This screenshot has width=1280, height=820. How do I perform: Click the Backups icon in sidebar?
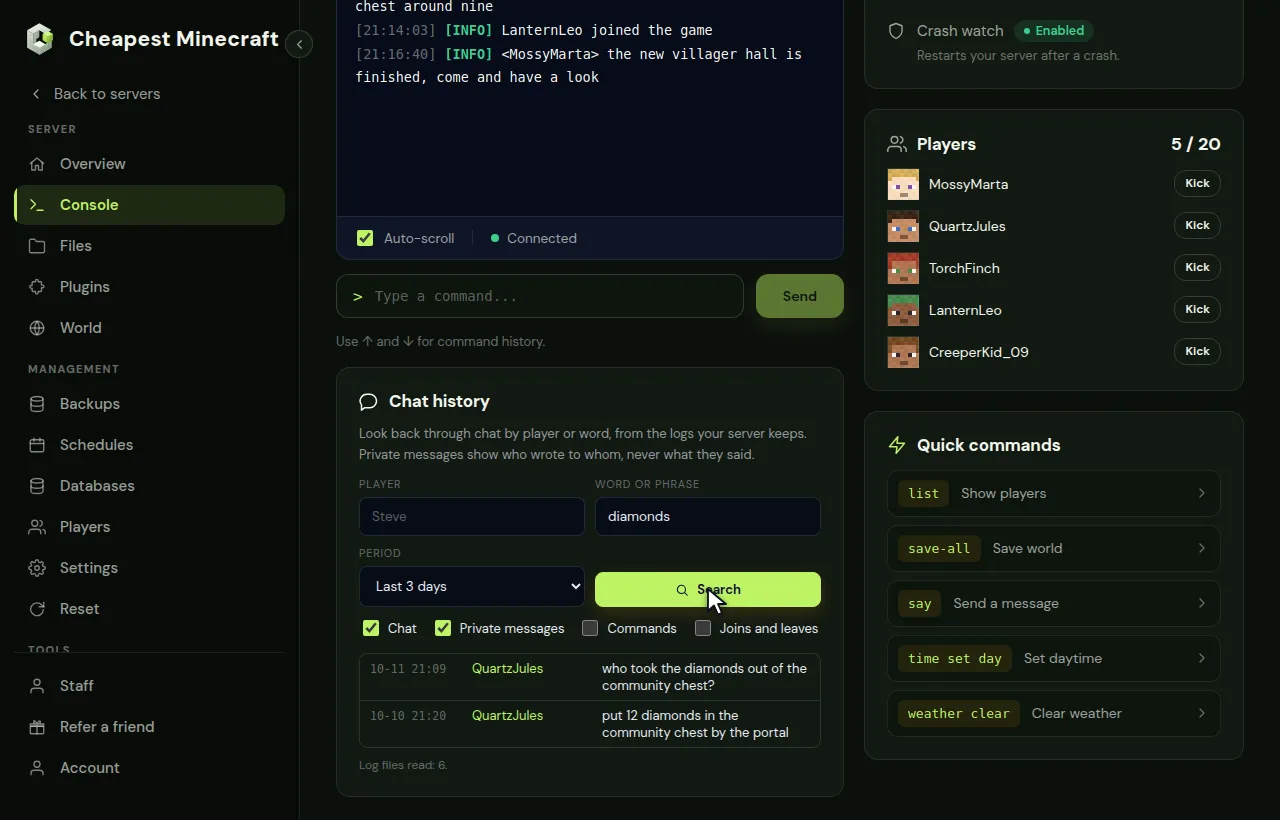[37, 404]
